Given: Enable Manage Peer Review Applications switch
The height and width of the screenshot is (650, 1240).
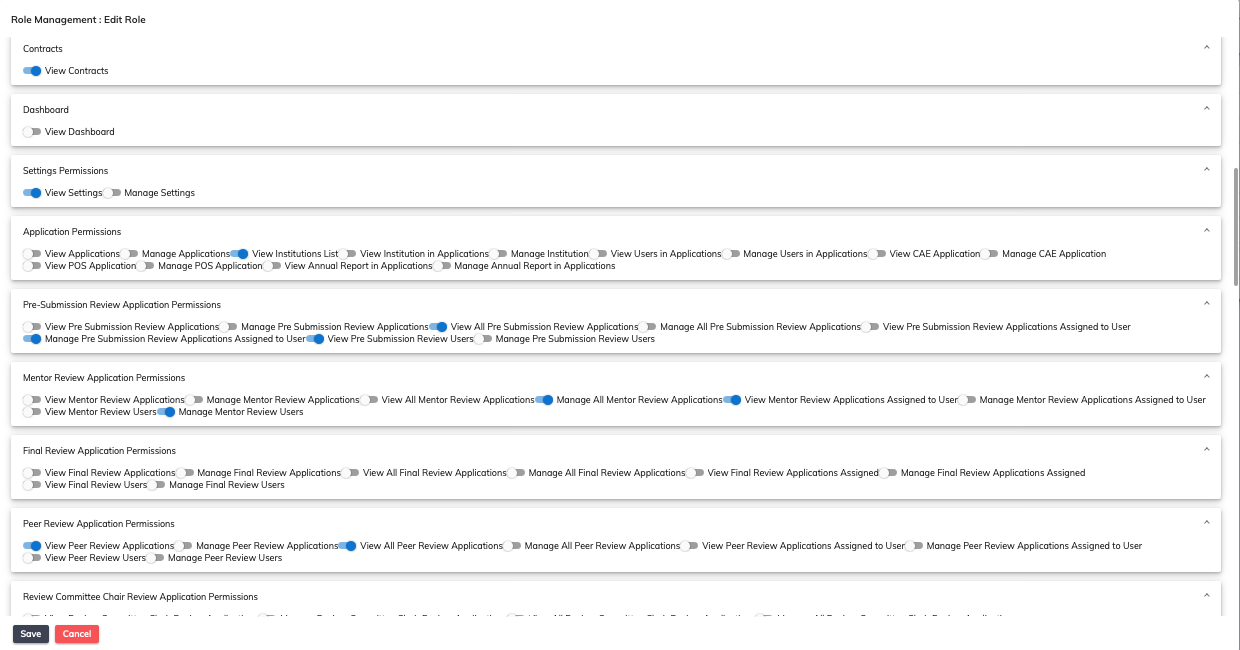Looking at the screenshot, I should click(x=183, y=546).
